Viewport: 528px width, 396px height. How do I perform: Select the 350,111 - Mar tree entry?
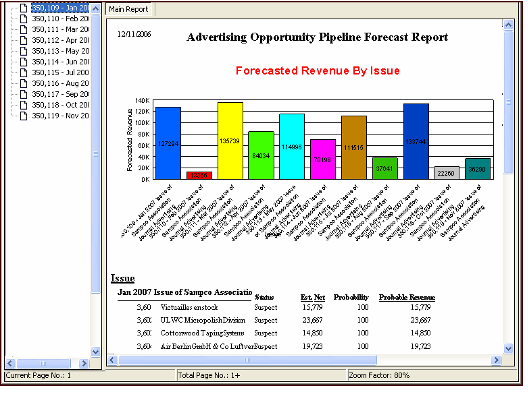60,29
